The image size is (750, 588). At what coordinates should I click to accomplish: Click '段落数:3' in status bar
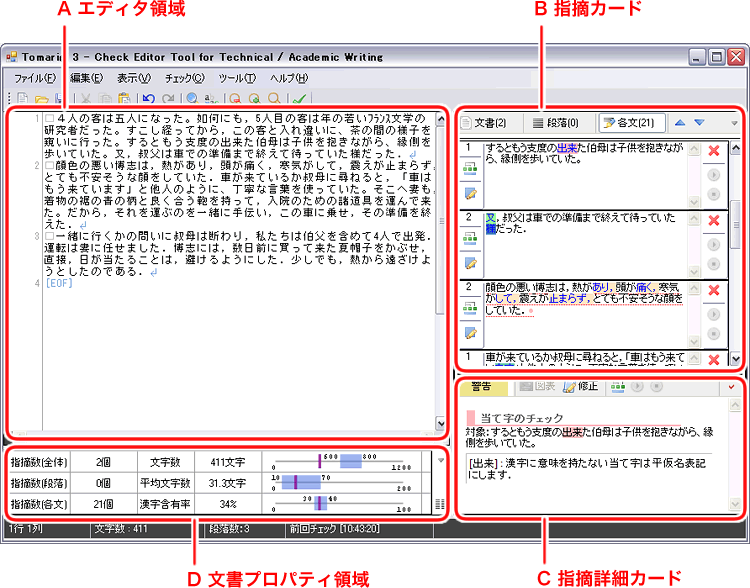click(229, 529)
